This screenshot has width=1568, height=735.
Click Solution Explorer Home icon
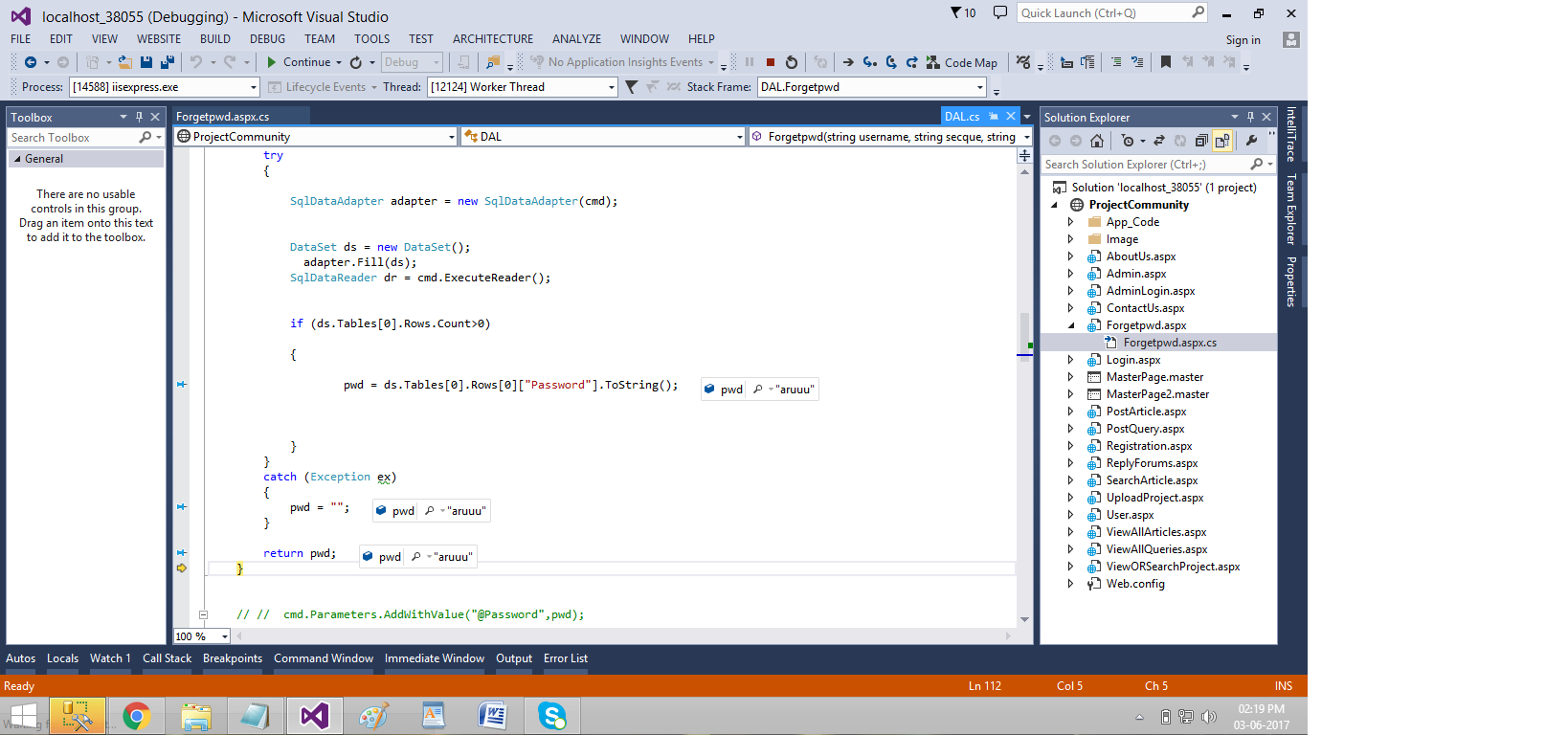(x=1097, y=141)
